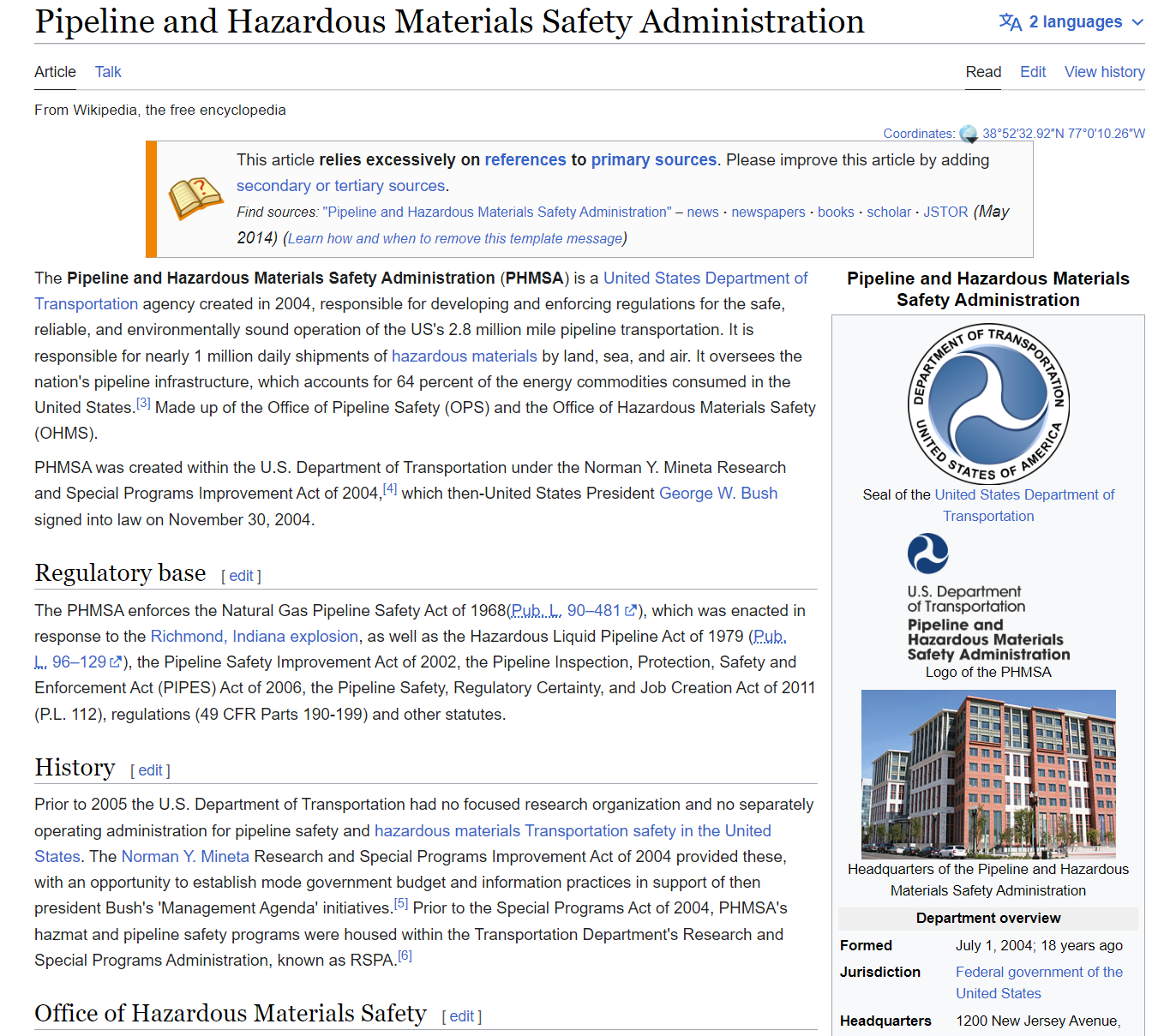1176x1036 pixels.
Task: Find sources via the 'scholar' link
Action: (889, 213)
